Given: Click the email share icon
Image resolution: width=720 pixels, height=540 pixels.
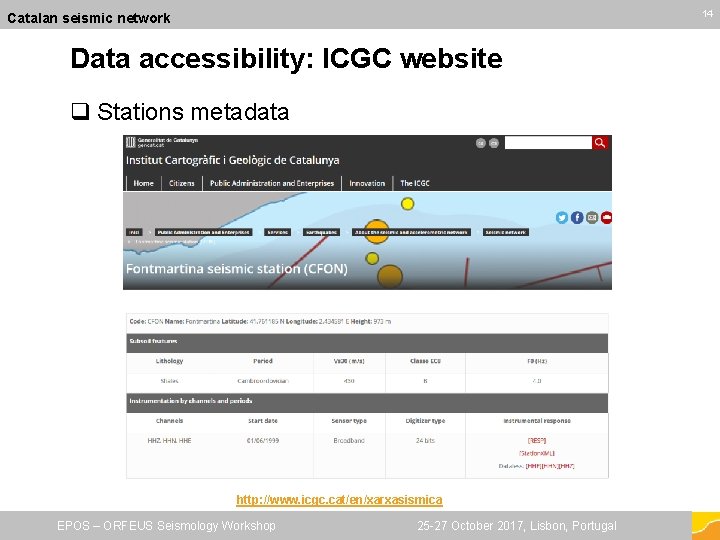Looking at the screenshot, I should coord(592,218).
